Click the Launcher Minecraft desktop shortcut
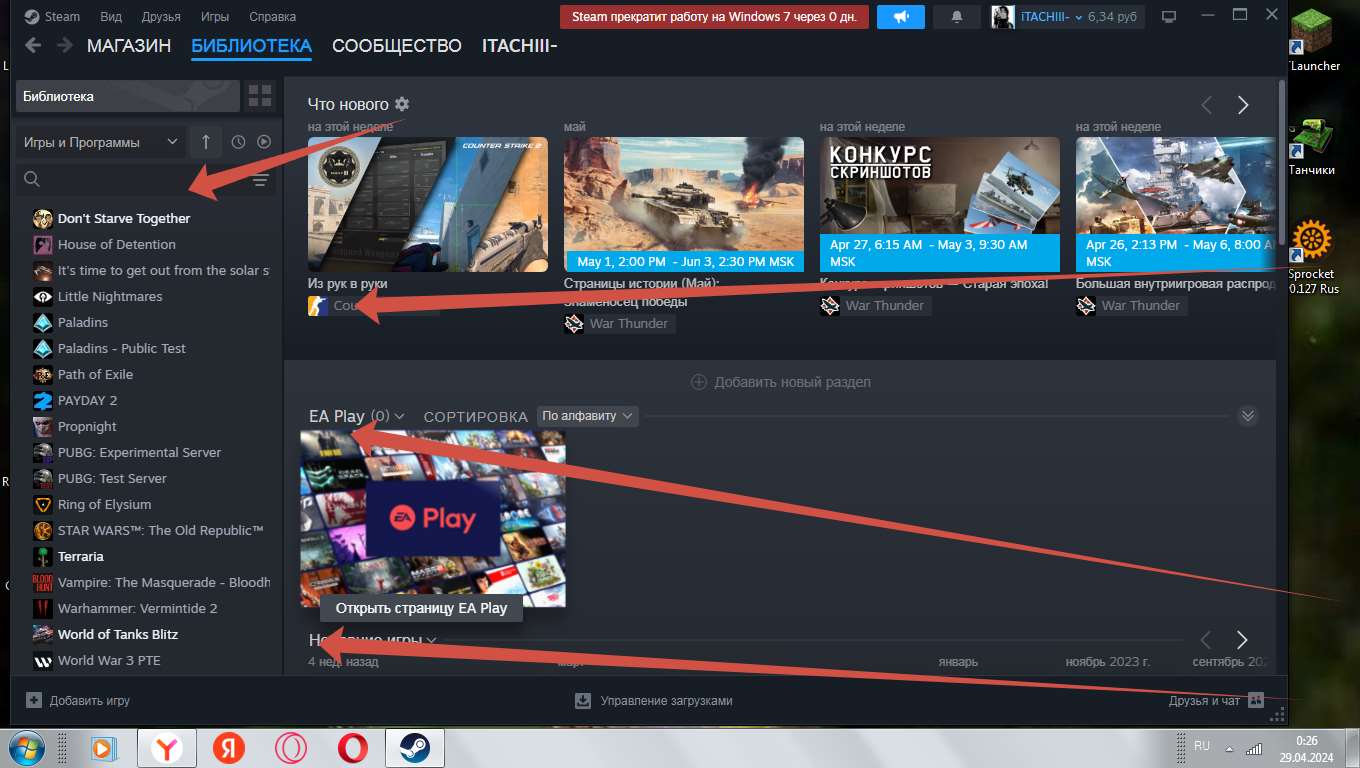 click(1313, 42)
